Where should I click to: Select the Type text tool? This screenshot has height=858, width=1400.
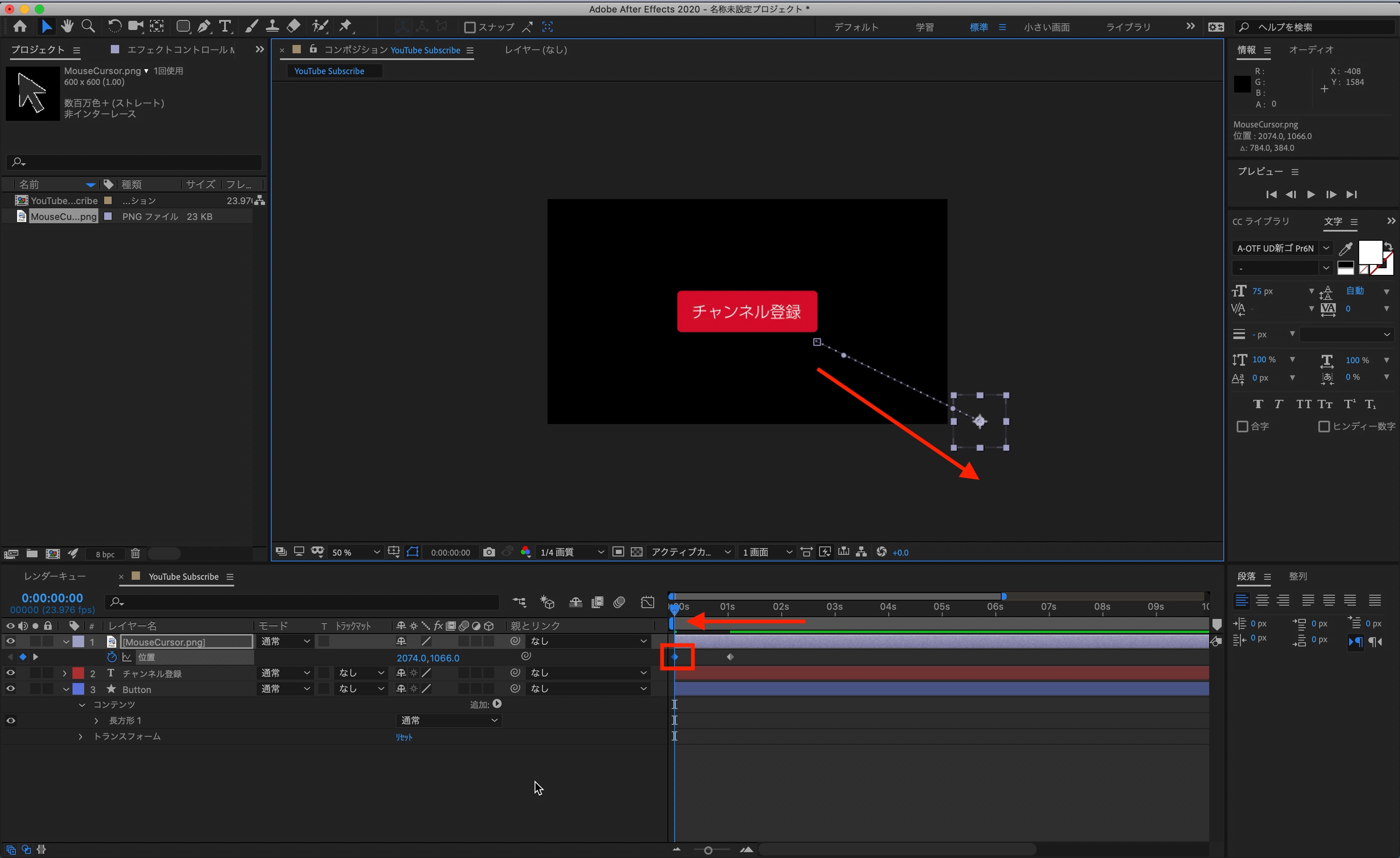[225, 26]
